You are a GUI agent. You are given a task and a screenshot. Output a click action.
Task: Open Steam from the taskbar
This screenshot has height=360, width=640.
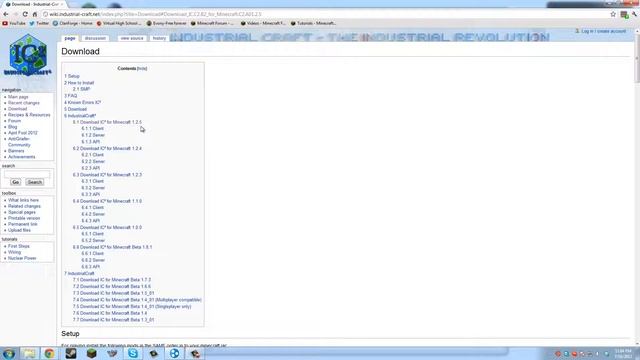(x=71, y=353)
